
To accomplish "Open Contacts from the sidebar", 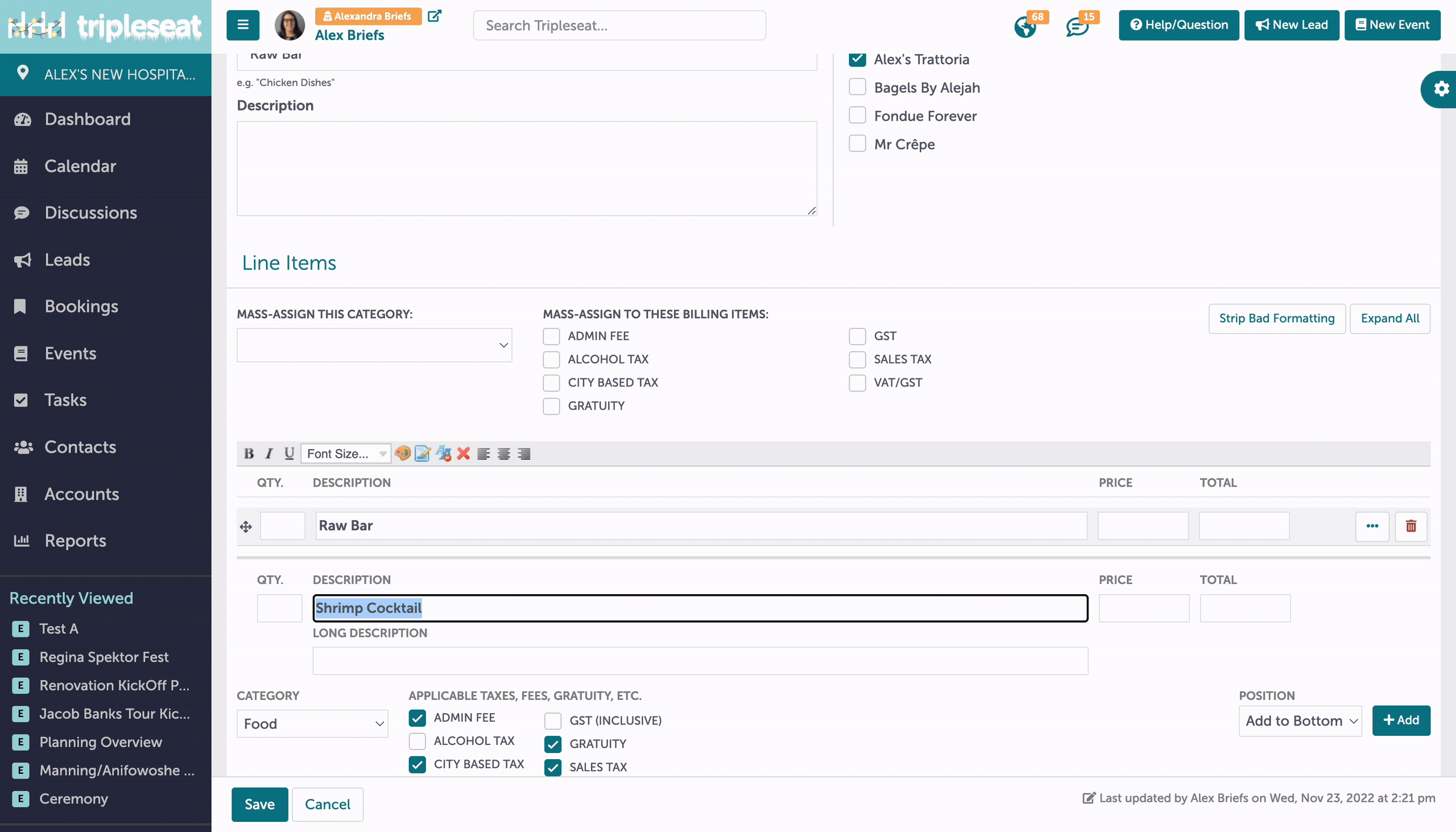I will [80, 447].
